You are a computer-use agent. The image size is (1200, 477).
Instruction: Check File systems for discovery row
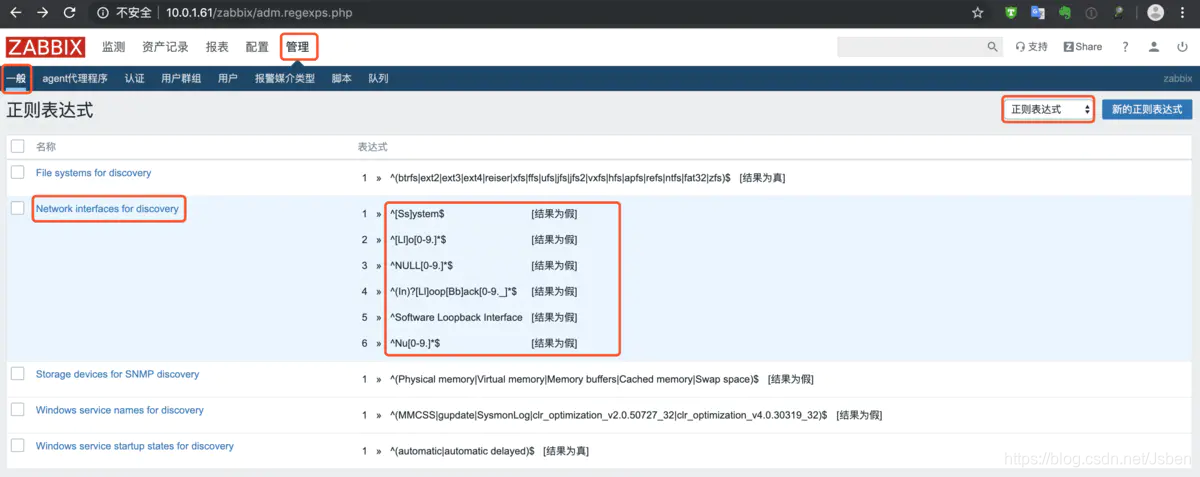[x=17, y=173]
